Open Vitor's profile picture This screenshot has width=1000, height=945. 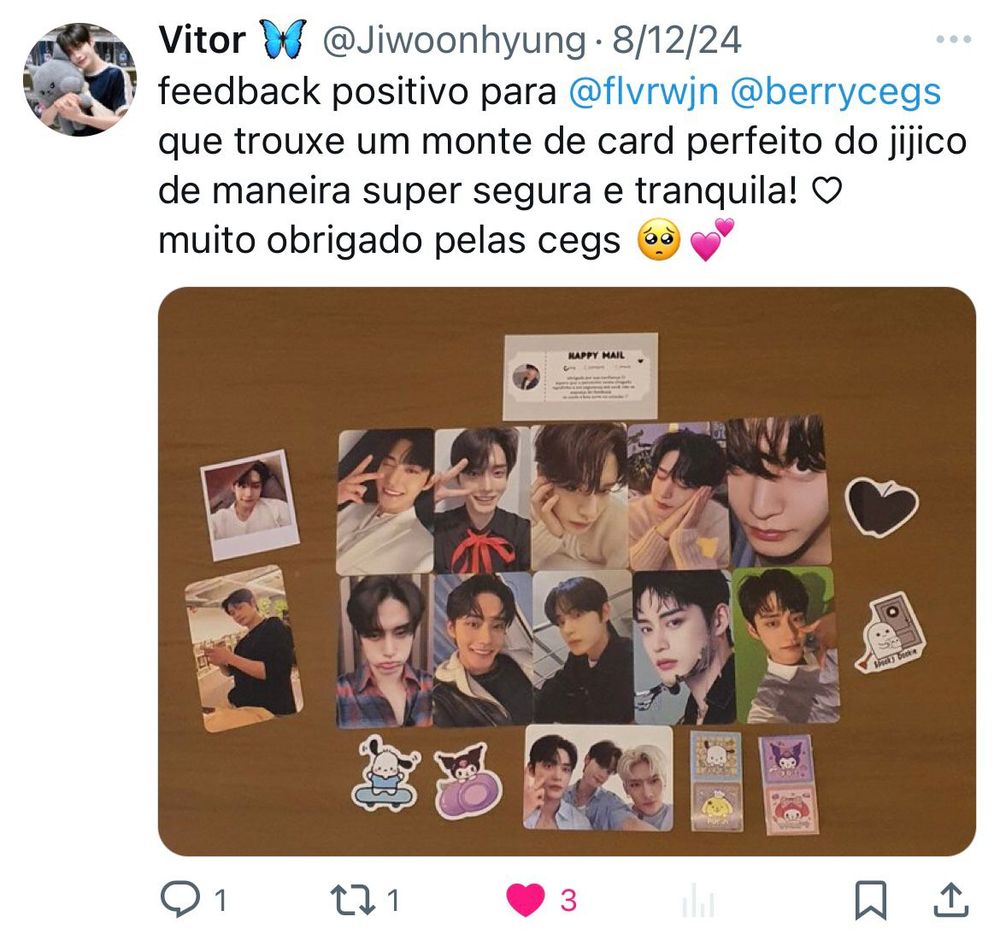point(80,80)
